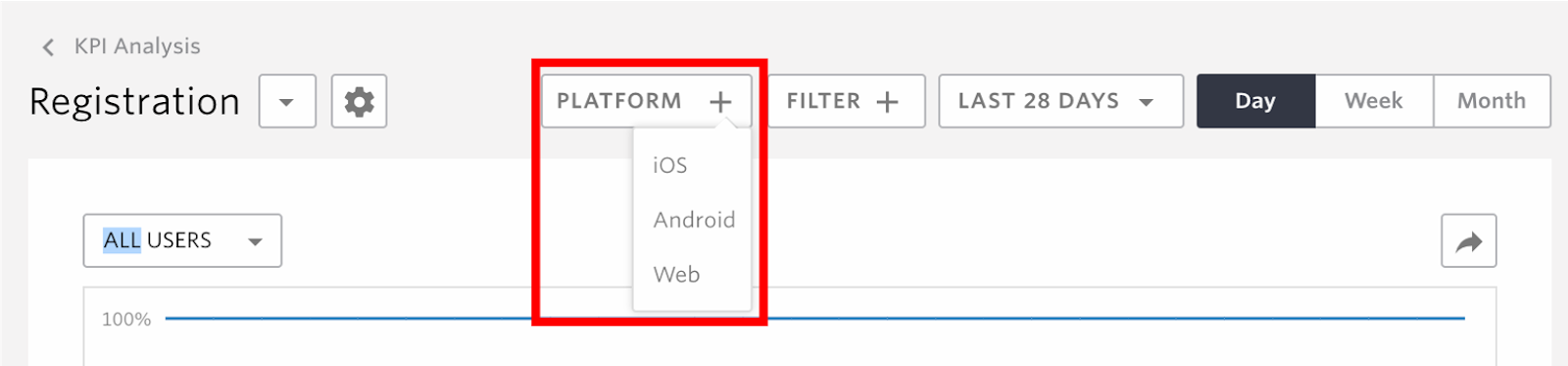Open the LAST 28 DAYS date range dropdown
Image resolution: width=1568 pixels, height=366 pixels.
pos(1060,101)
